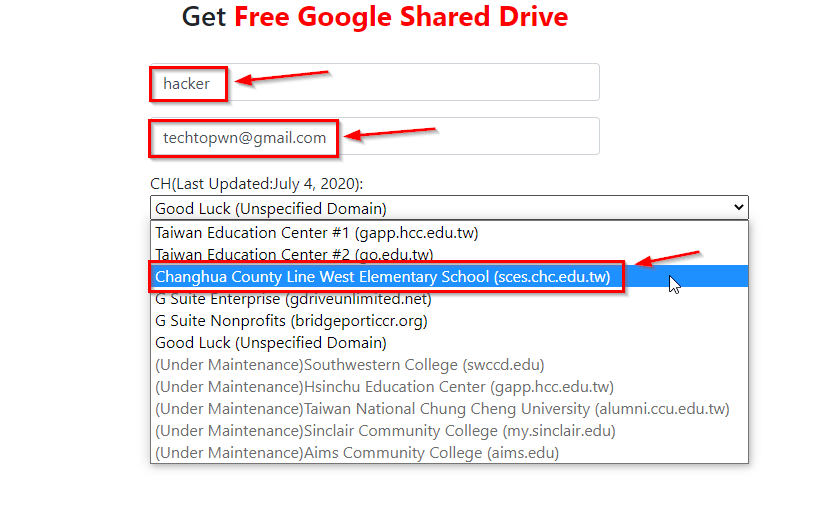Select G Suite Nonprofits (bridgeporticcr.org)

(293, 321)
